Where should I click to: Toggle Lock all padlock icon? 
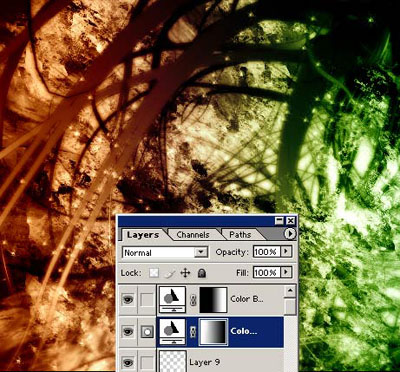pyautogui.click(x=201, y=273)
